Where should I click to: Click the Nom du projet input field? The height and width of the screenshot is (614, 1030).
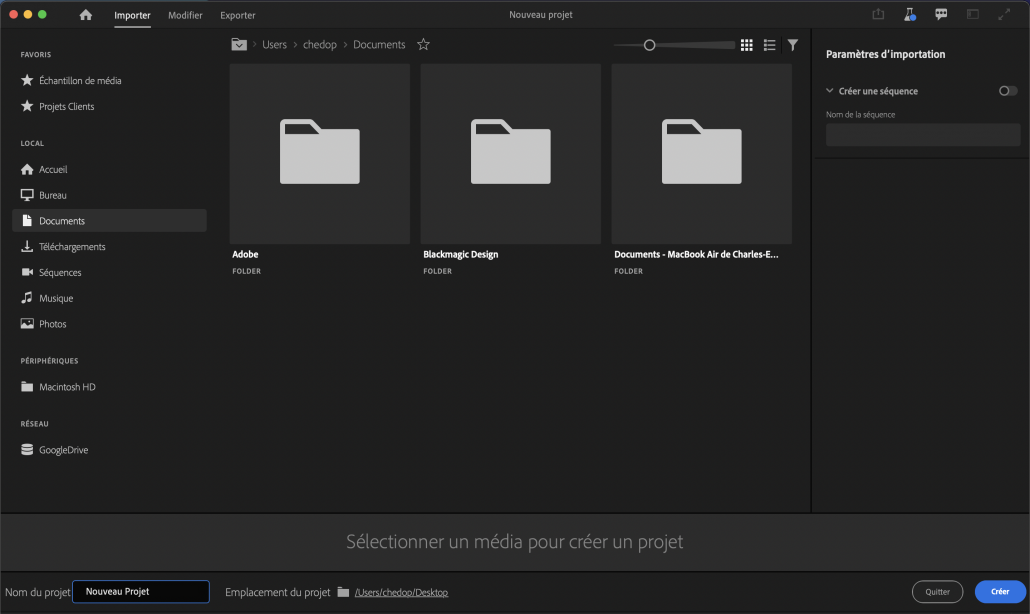[141, 592]
